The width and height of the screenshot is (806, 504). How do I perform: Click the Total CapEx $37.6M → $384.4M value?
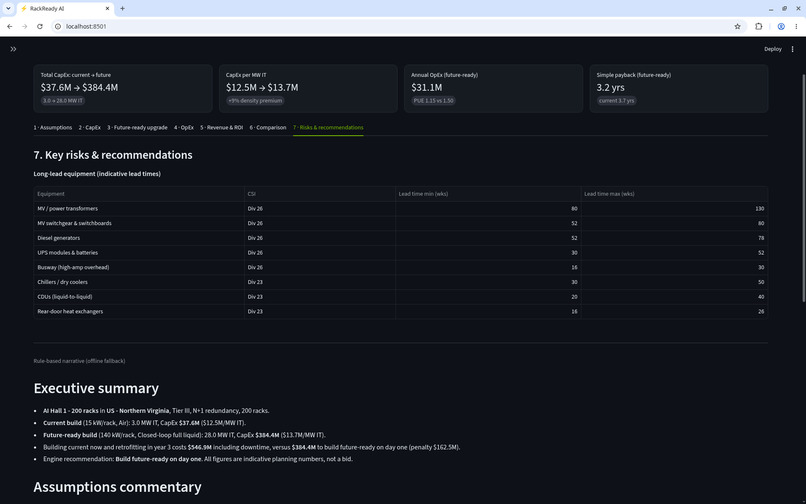point(79,87)
